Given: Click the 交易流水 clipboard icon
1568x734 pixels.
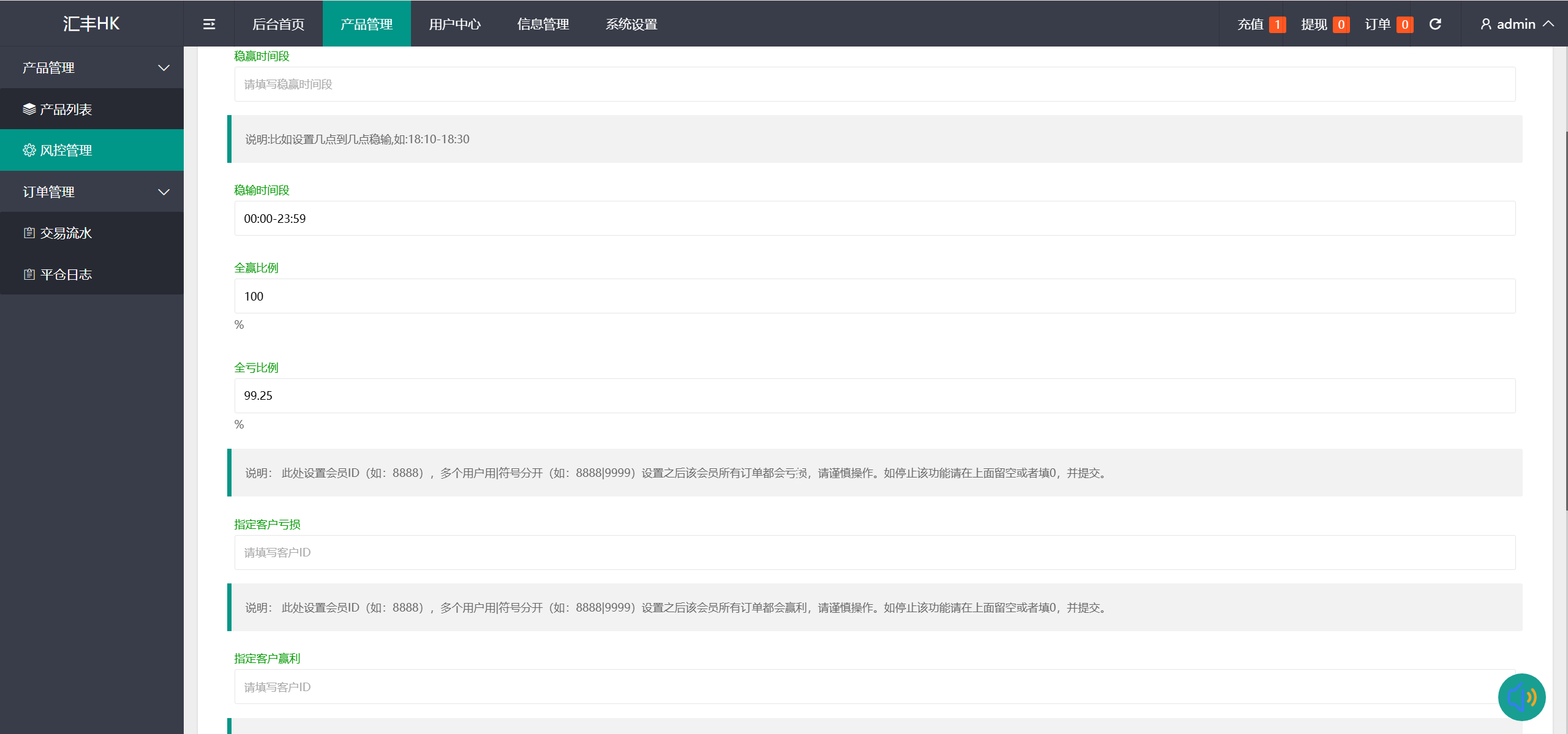Looking at the screenshot, I should coord(29,233).
